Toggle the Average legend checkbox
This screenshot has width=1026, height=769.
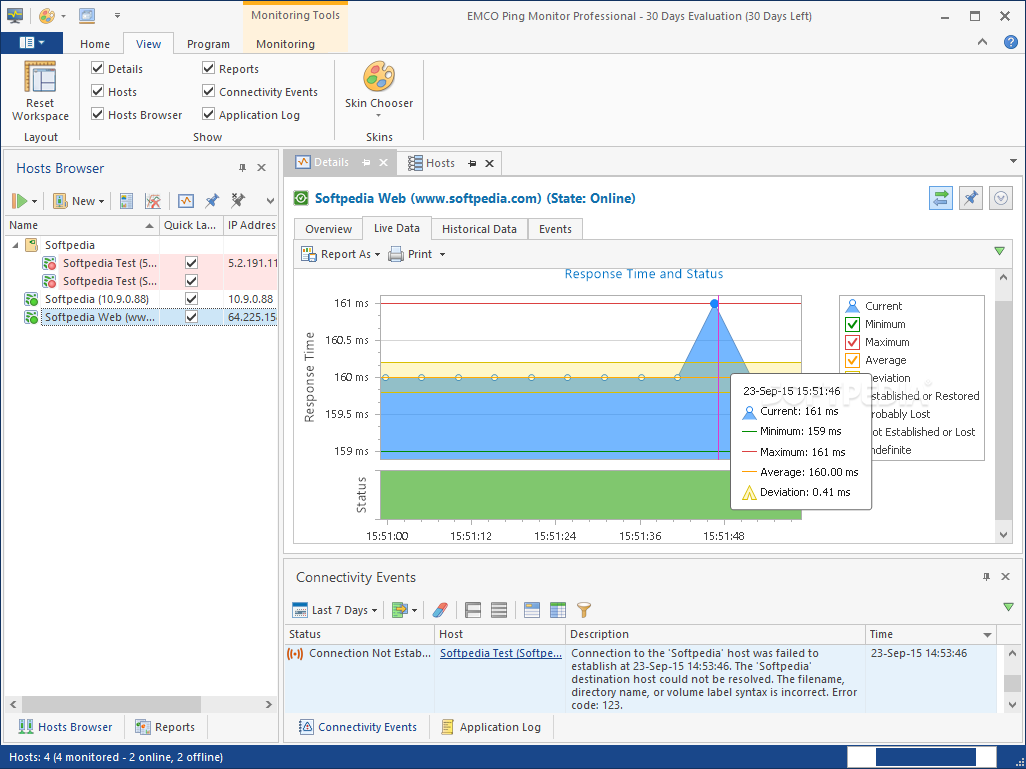[x=852, y=360]
